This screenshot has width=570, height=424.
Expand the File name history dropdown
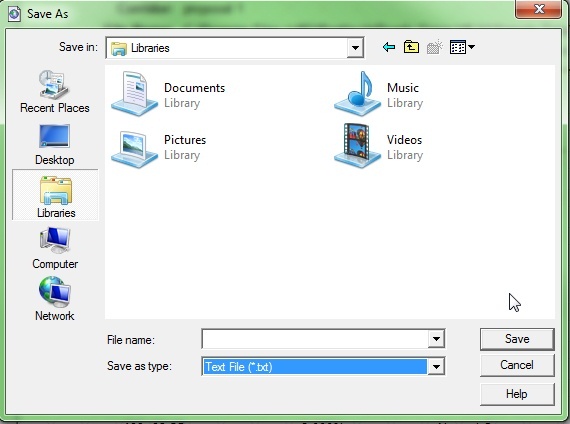coord(436,339)
